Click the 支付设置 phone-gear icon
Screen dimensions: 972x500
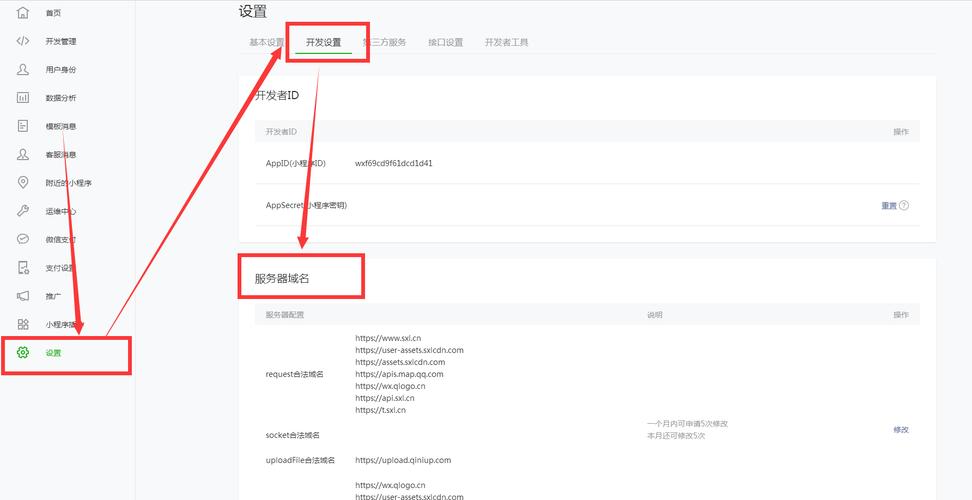(x=23, y=268)
